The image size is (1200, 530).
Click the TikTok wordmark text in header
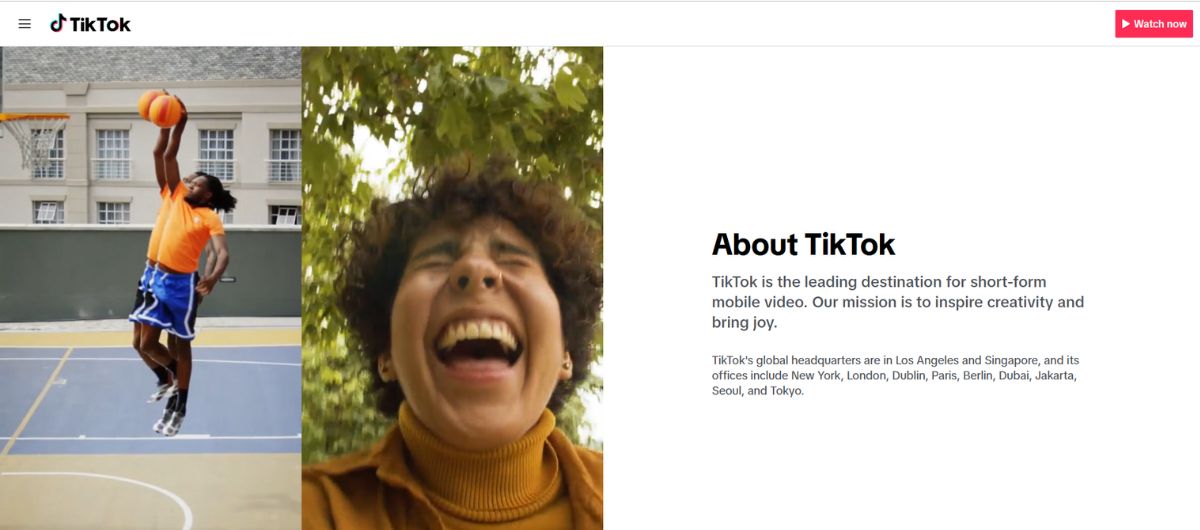point(100,24)
